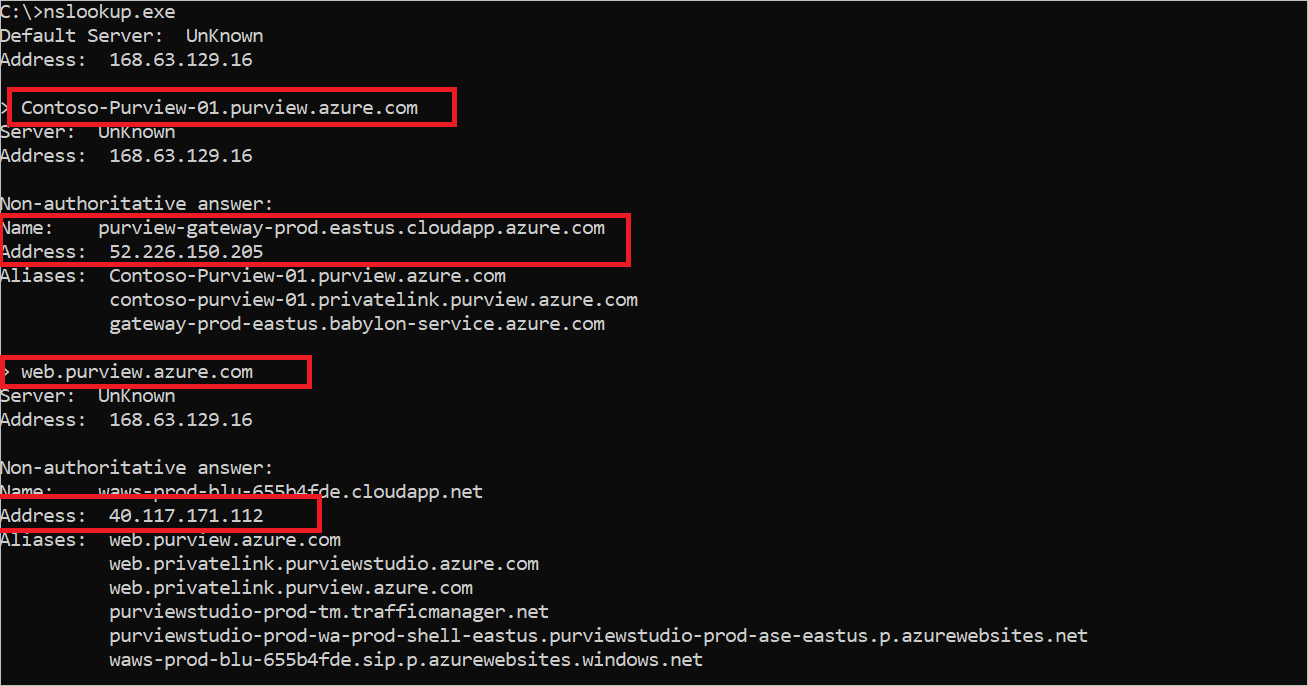Image resolution: width=1308 pixels, height=686 pixels.
Task: Select the waws-prod-blu-655b4fde.cloudapp.net hostname
Action: click(x=290, y=492)
